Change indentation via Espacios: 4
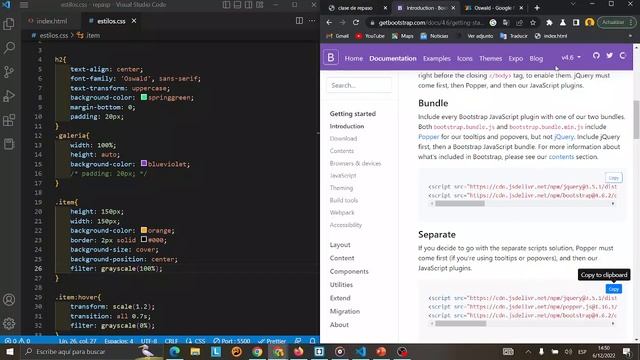Image resolution: width=640 pixels, height=360 pixels. [x=119, y=341]
